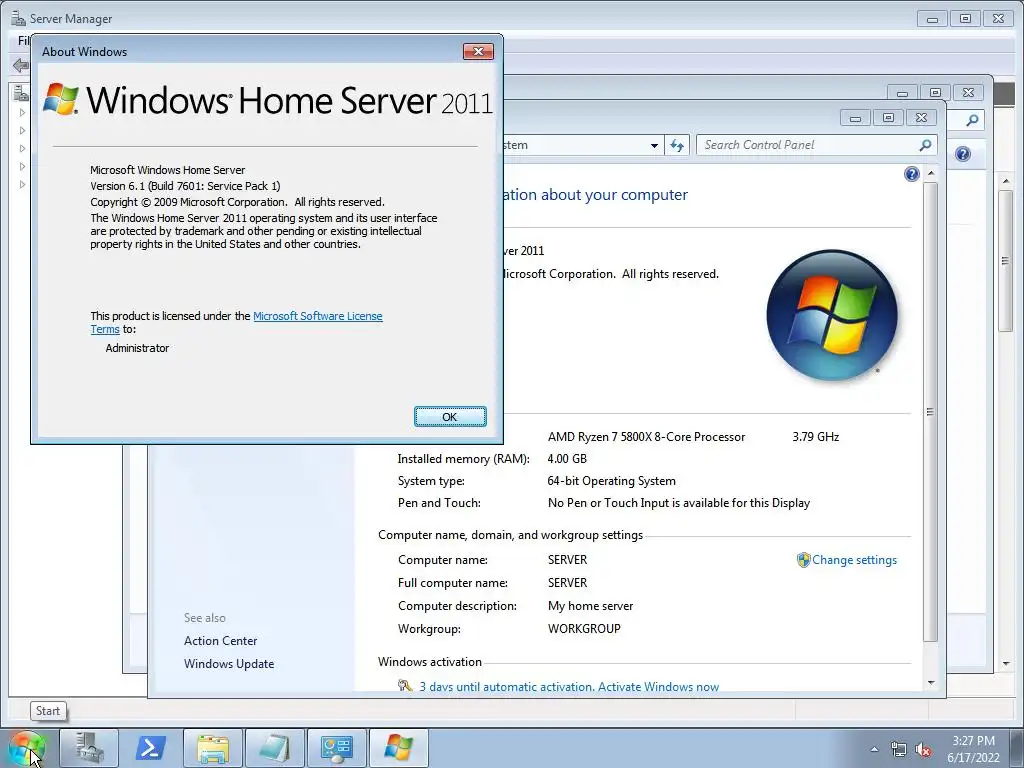The image size is (1024, 768).
Task: Open the clock showing 3:27 PM
Action: pyautogui.click(x=973, y=749)
